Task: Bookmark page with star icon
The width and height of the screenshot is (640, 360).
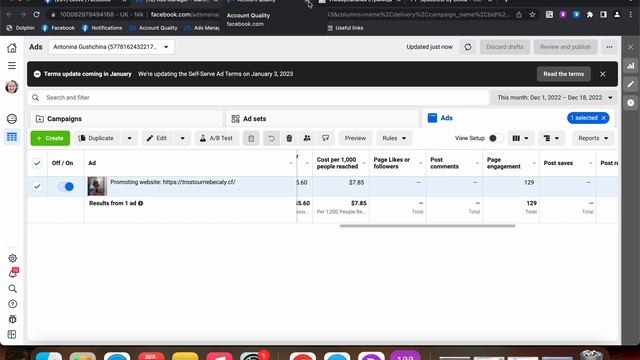Action: (x=532, y=15)
